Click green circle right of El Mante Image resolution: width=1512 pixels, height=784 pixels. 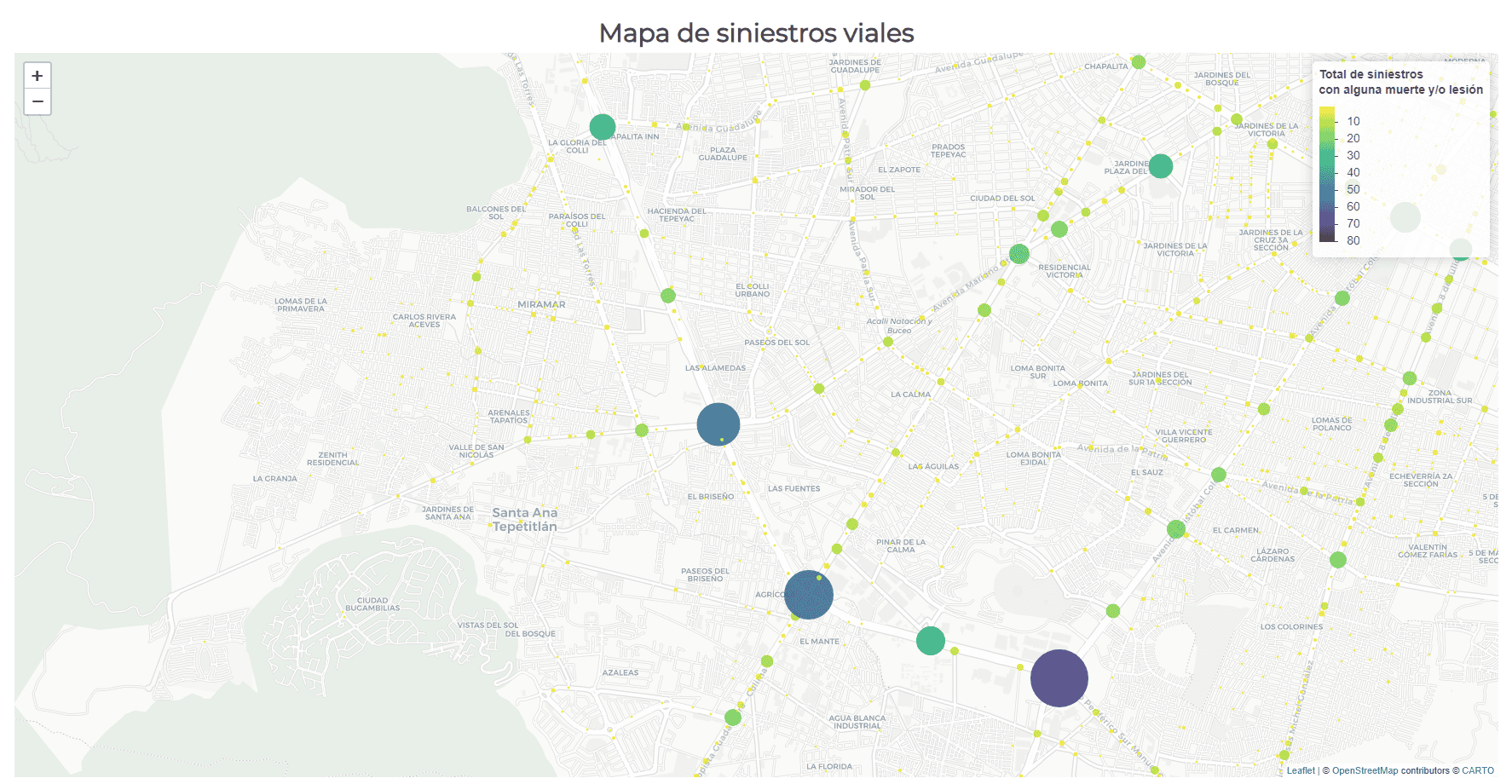(931, 640)
